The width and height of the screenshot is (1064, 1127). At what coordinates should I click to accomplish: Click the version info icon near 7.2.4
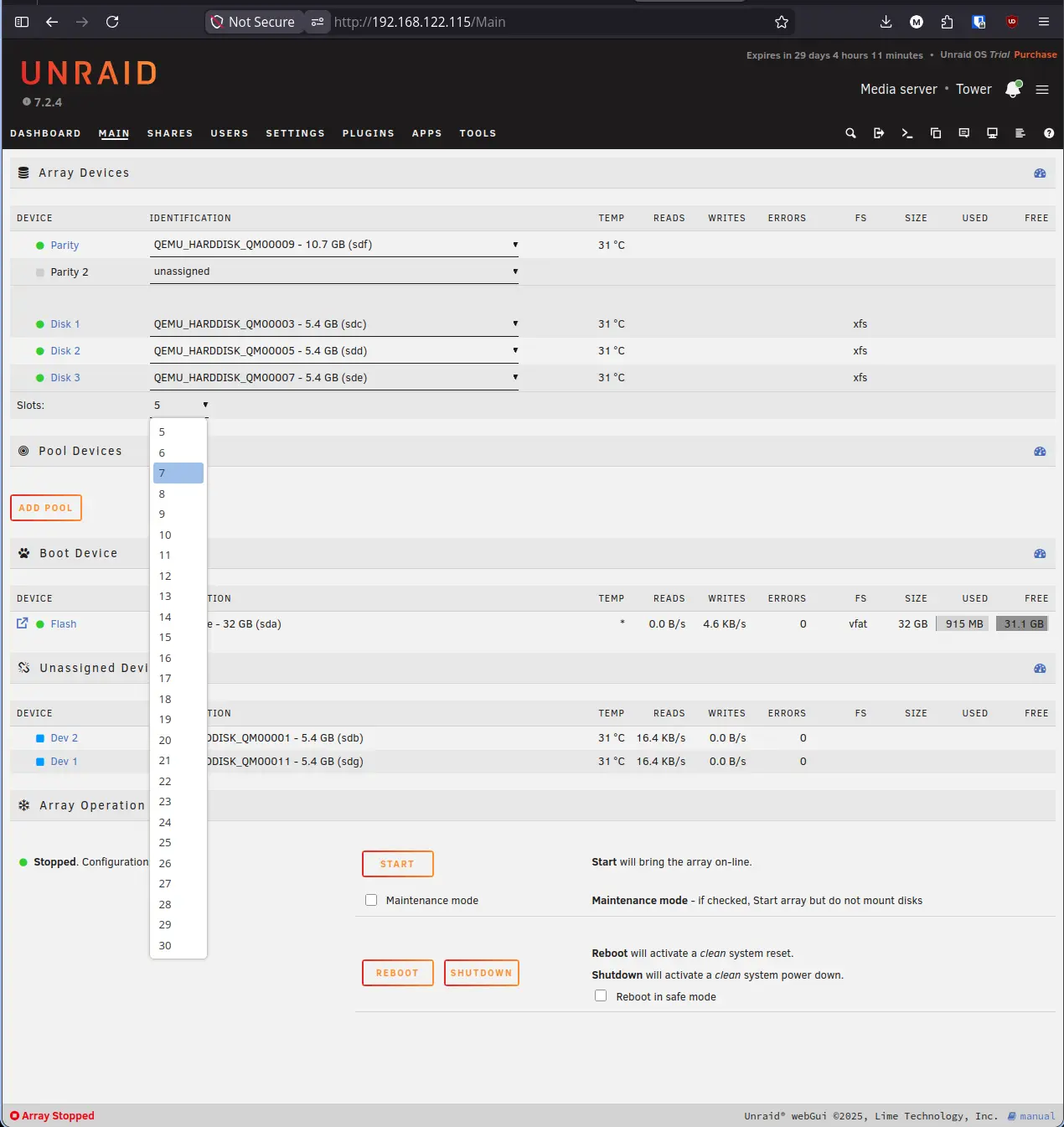(27, 102)
